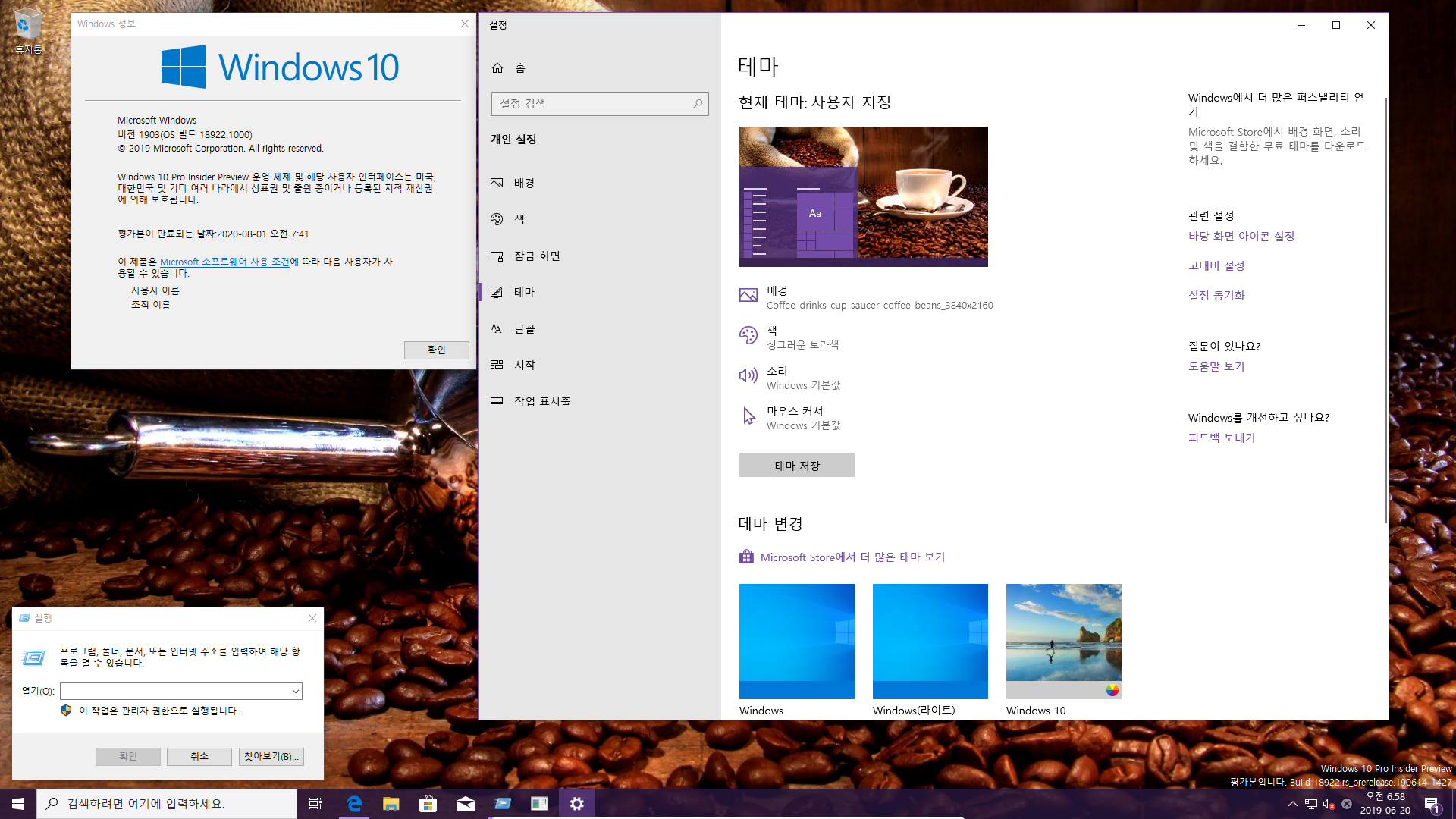Click the taskbar clock showing 오전 6:58
1456x819 pixels.
[1385, 804]
